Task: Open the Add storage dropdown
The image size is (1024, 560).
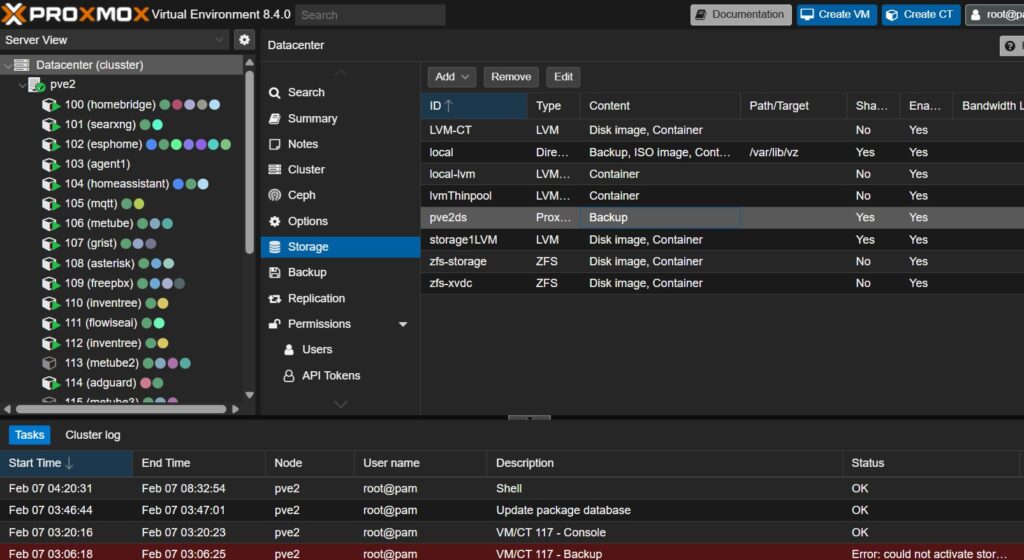Action: coord(452,77)
